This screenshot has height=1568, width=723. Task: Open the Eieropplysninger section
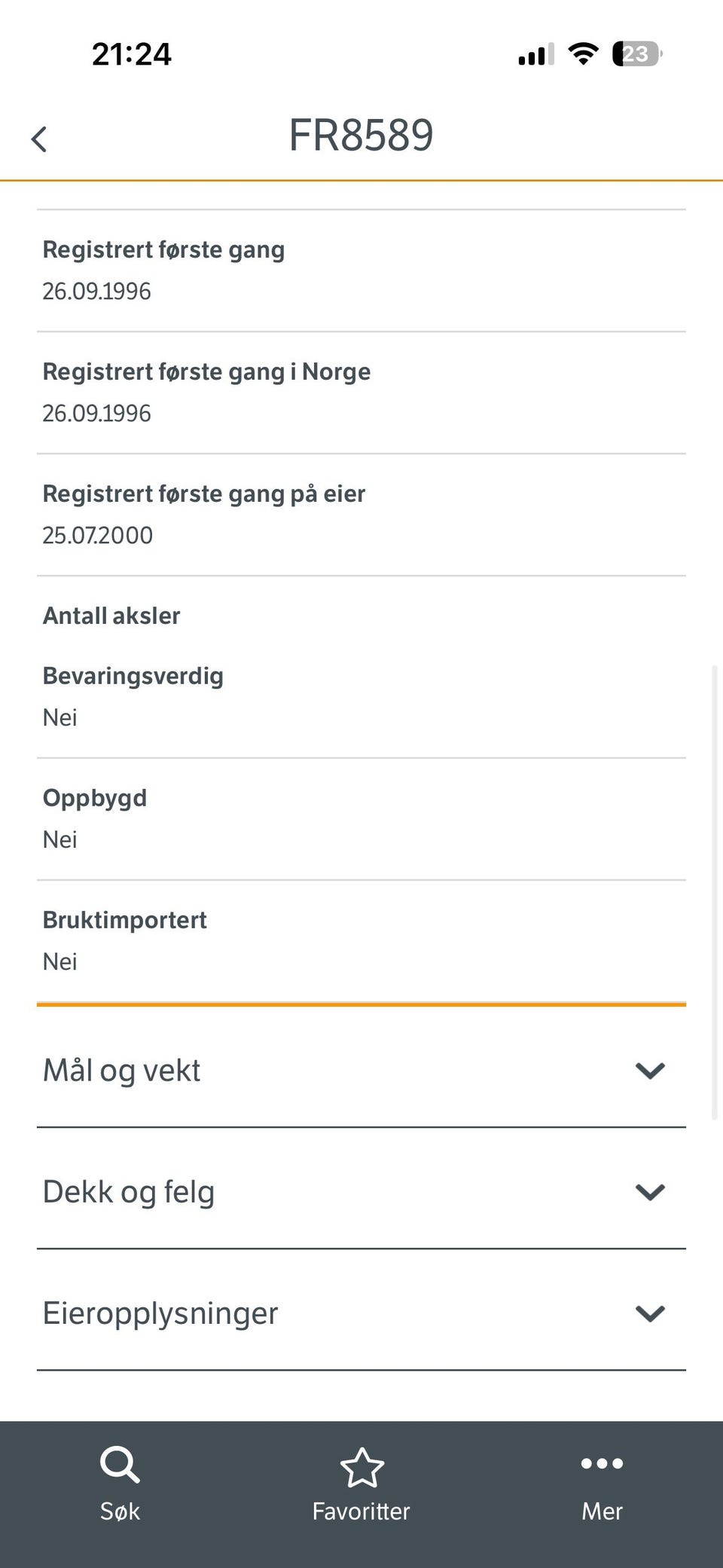pyautogui.click(x=160, y=1313)
